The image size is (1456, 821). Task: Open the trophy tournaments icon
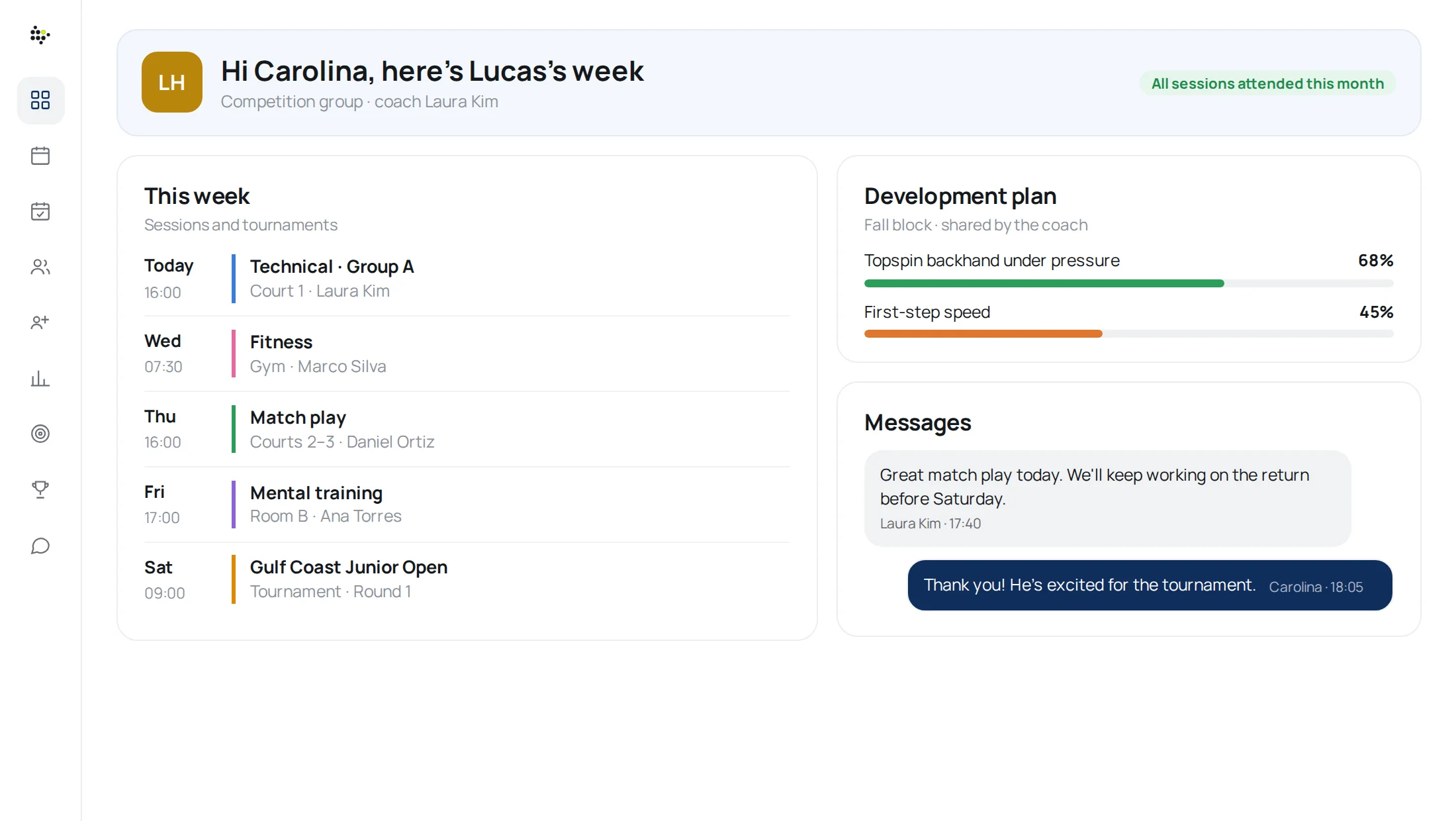40,489
